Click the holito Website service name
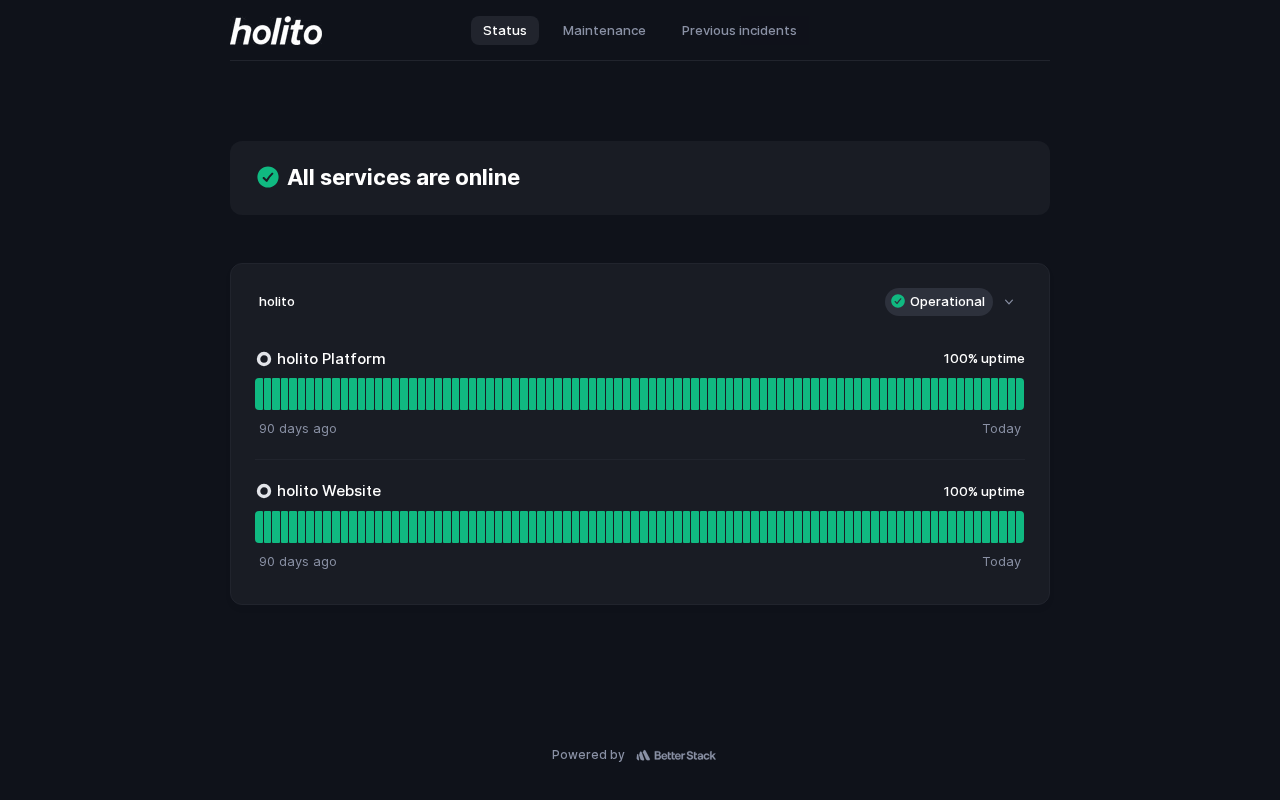Viewport: 1280px width, 800px height. (x=329, y=491)
